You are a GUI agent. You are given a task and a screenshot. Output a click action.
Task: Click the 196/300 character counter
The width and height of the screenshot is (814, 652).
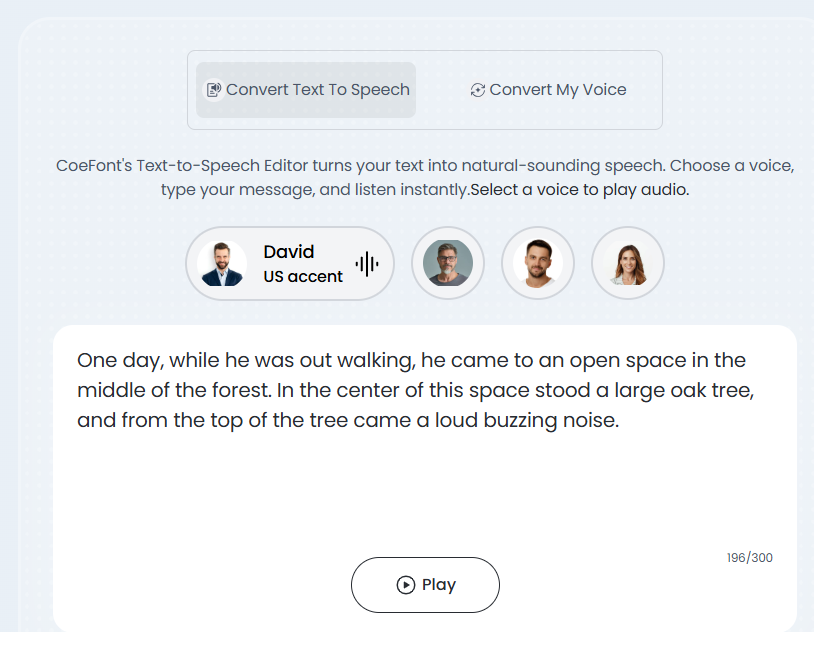(x=749, y=558)
